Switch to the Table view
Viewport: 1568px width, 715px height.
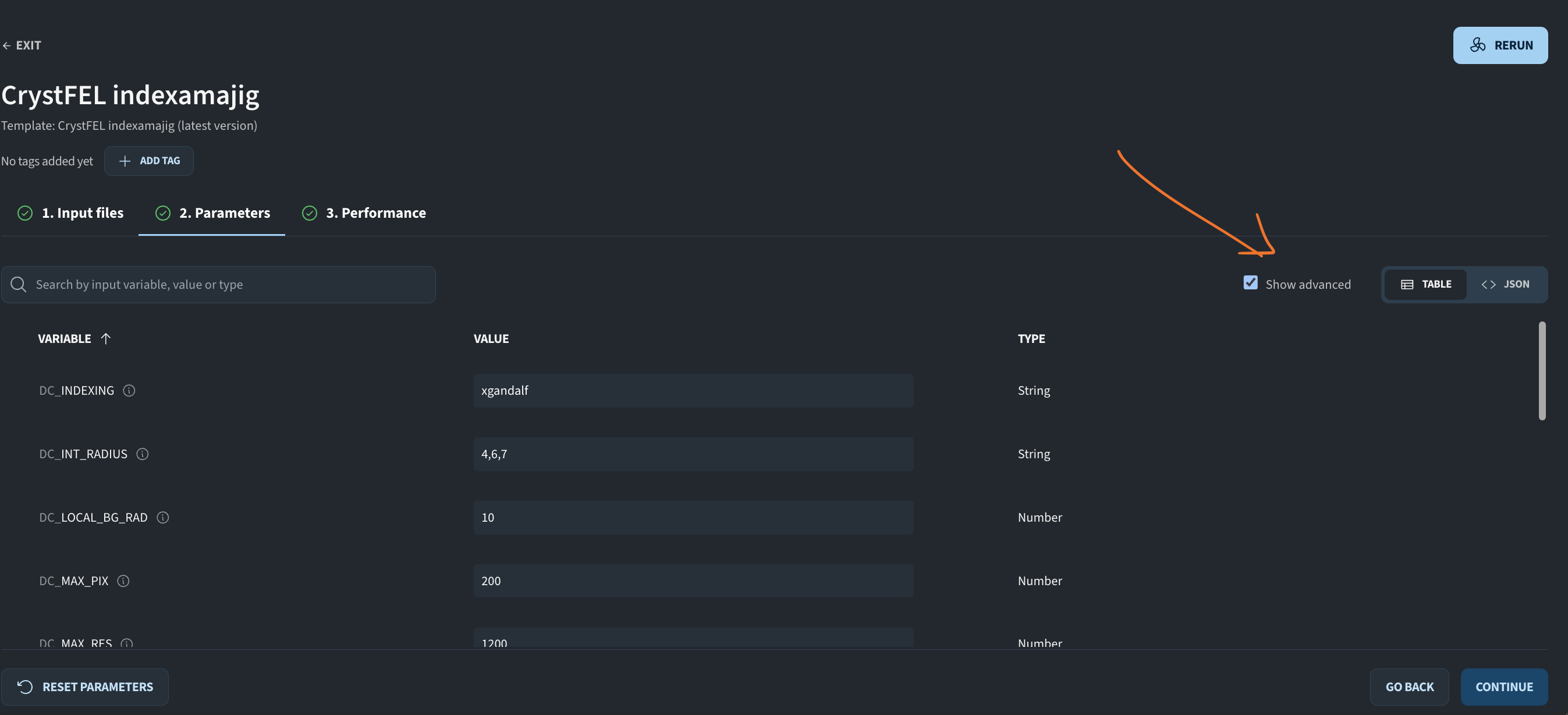point(1425,284)
